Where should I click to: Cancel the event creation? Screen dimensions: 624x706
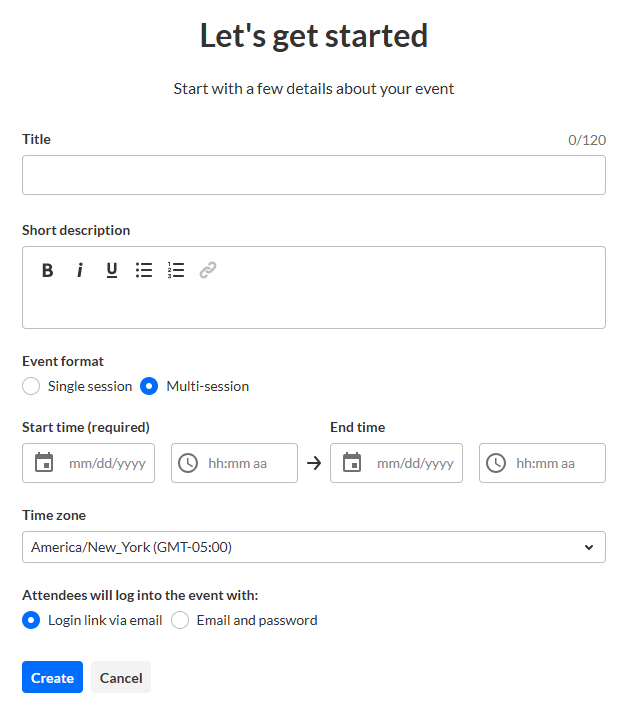coord(121,677)
